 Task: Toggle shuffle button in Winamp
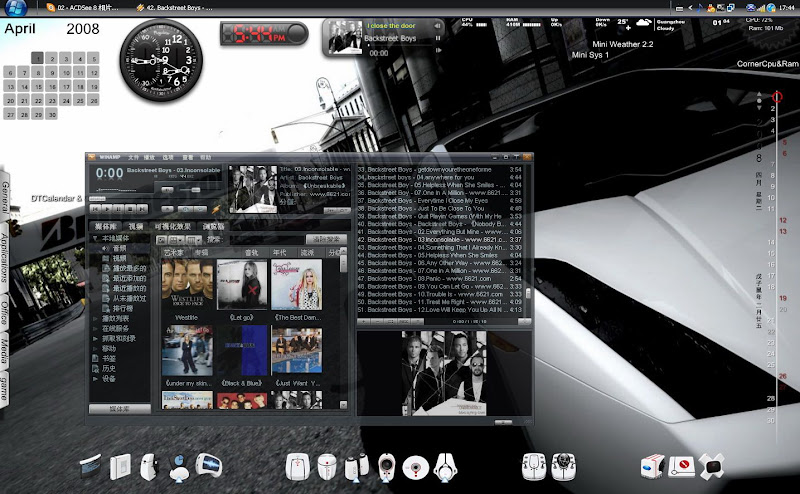pos(185,209)
